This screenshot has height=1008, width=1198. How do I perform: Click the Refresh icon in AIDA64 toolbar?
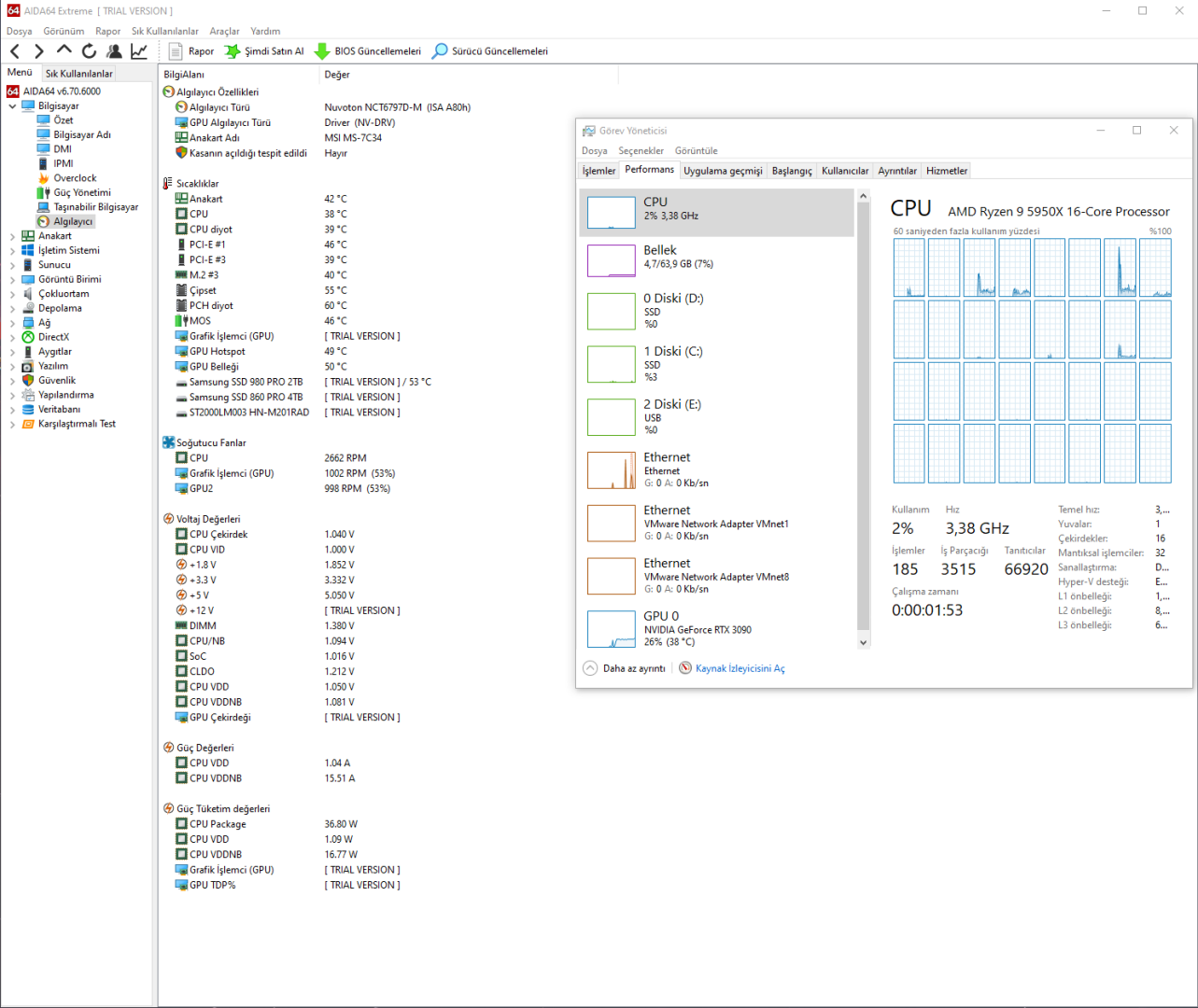[89, 51]
